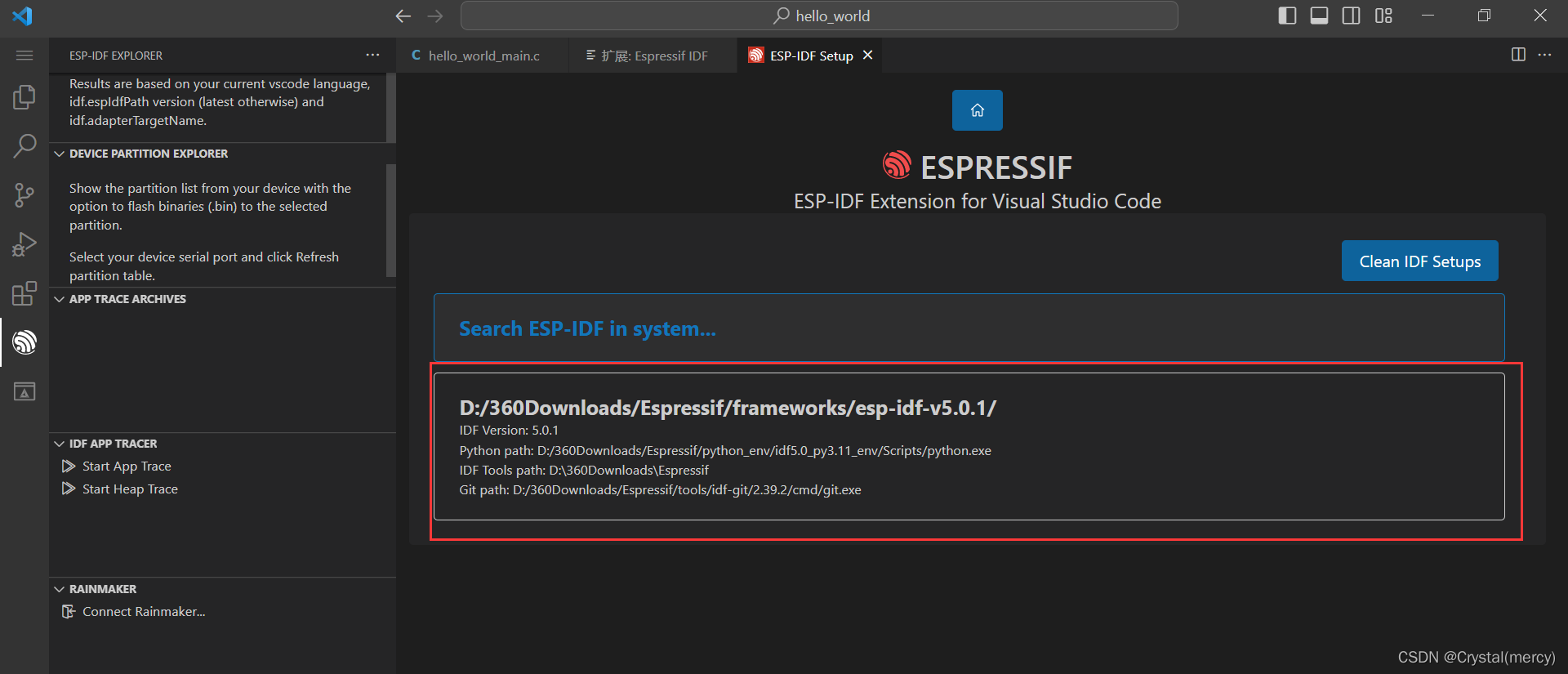1568x674 pixels.
Task: Open the Explorer files view
Action: (24, 97)
